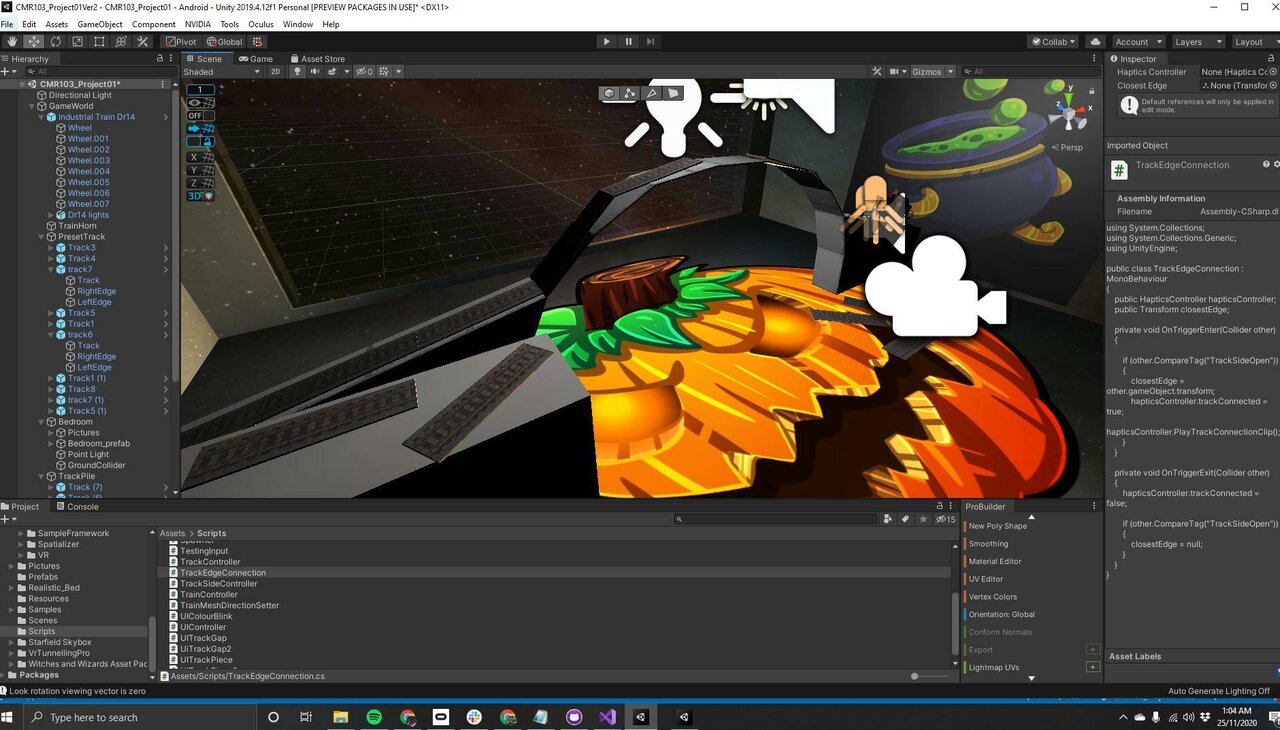Click New Poly Shape in ProBuilder
Image resolution: width=1280 pixels, height=730 pixels.
(997, 526)
